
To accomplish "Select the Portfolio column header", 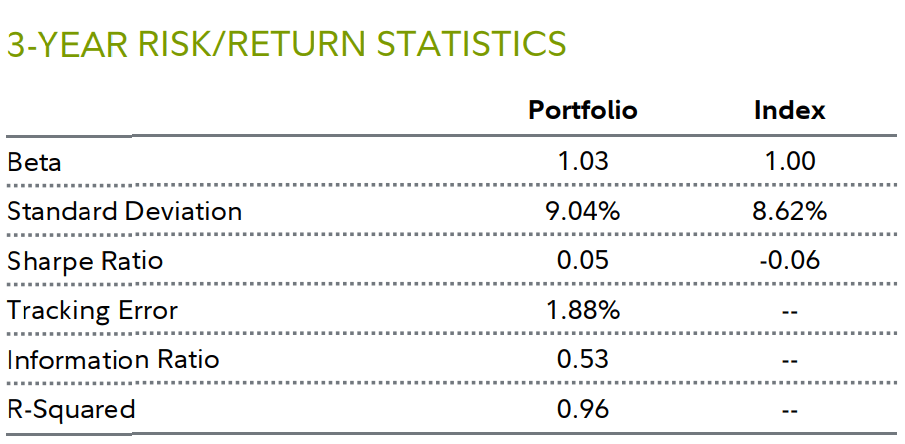I will [x=582, y=110].
